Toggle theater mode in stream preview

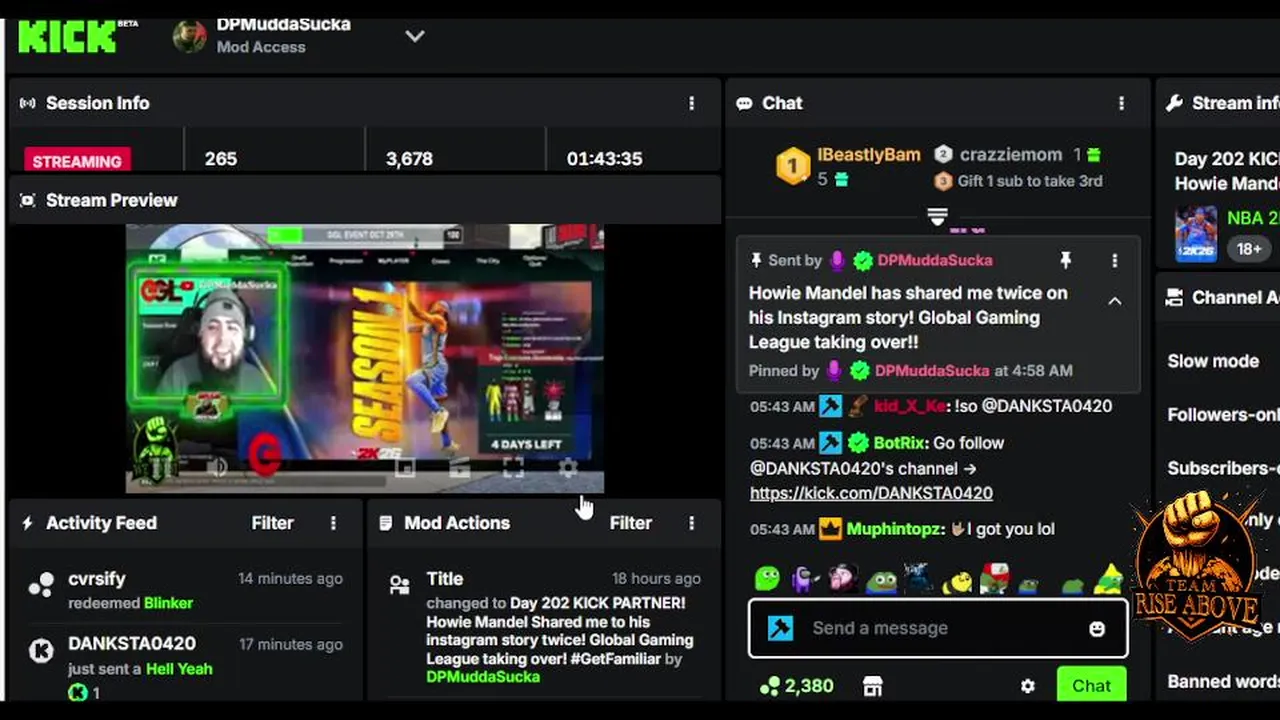click(x=459, y=467)
